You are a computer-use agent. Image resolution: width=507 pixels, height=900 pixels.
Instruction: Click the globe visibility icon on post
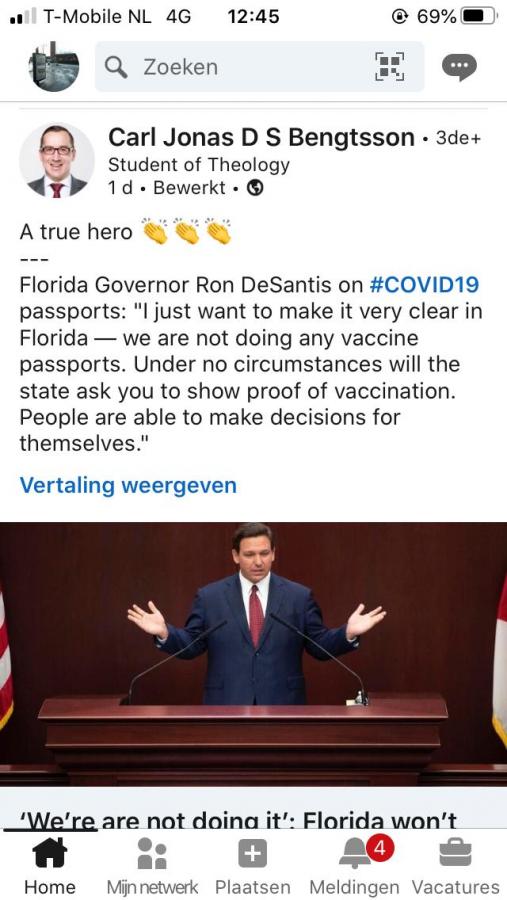pyautogui.click(x=255, y=188)
